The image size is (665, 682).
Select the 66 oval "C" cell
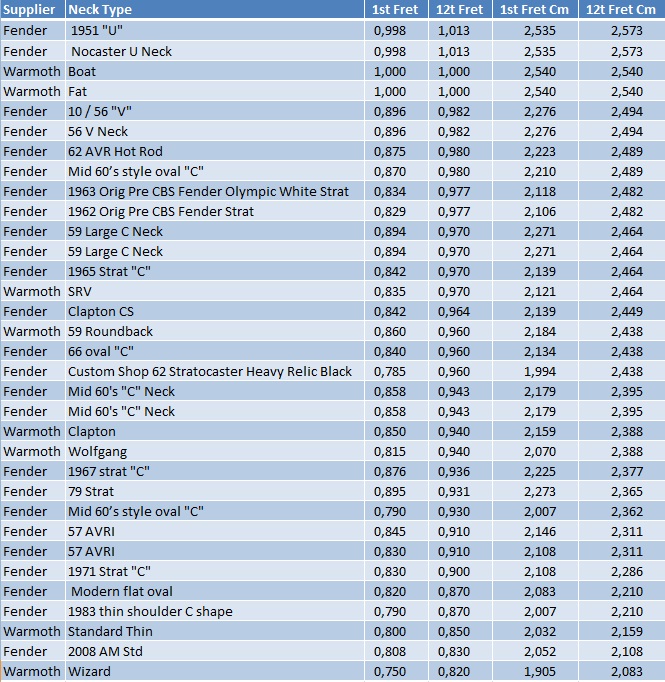(x=215, y=351)
